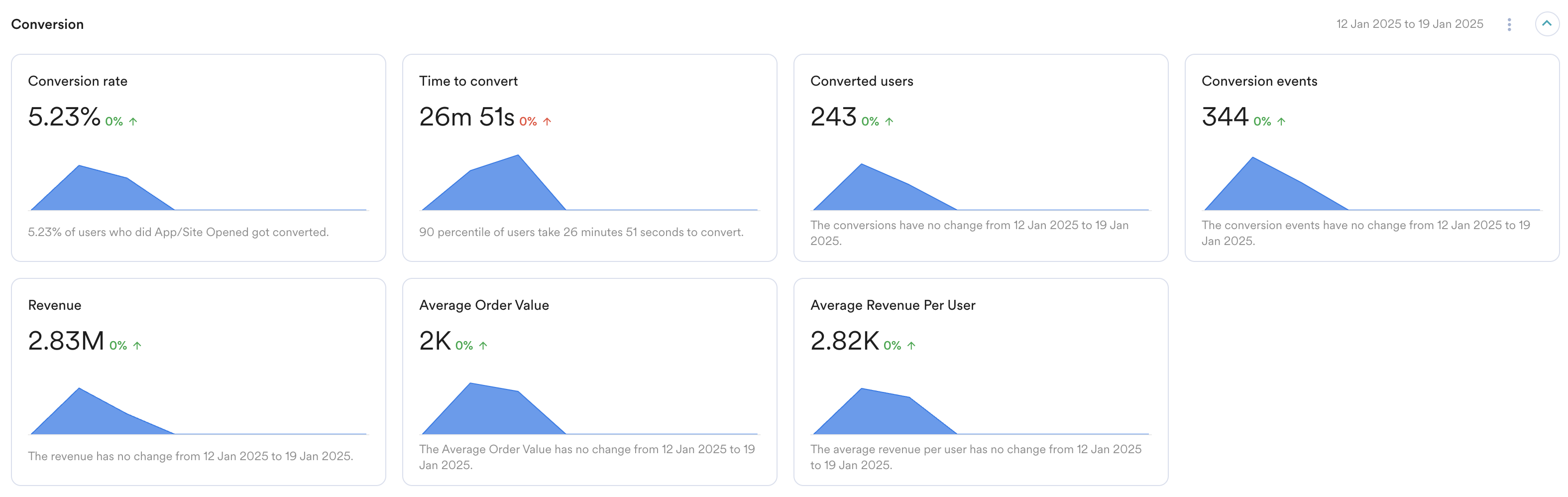Click the Average Order Value trend arrow
The image size is (1568, 497).
tap(483, 346)
